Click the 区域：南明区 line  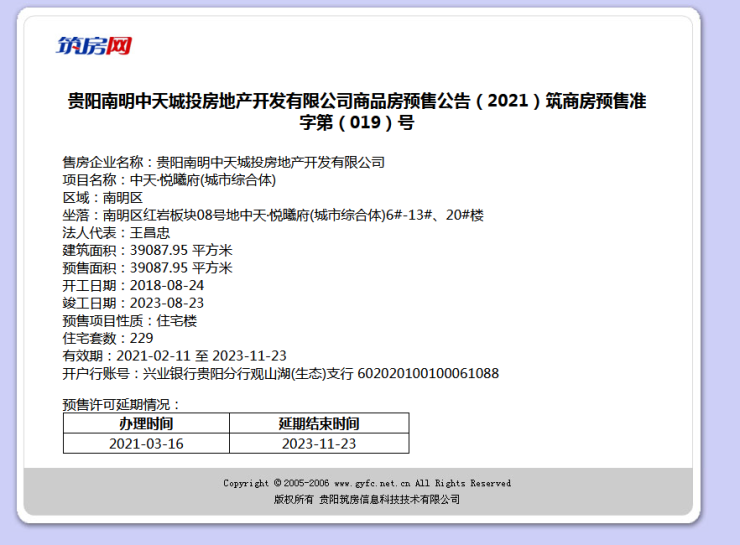pyautogui.click(x=102, y=198)
